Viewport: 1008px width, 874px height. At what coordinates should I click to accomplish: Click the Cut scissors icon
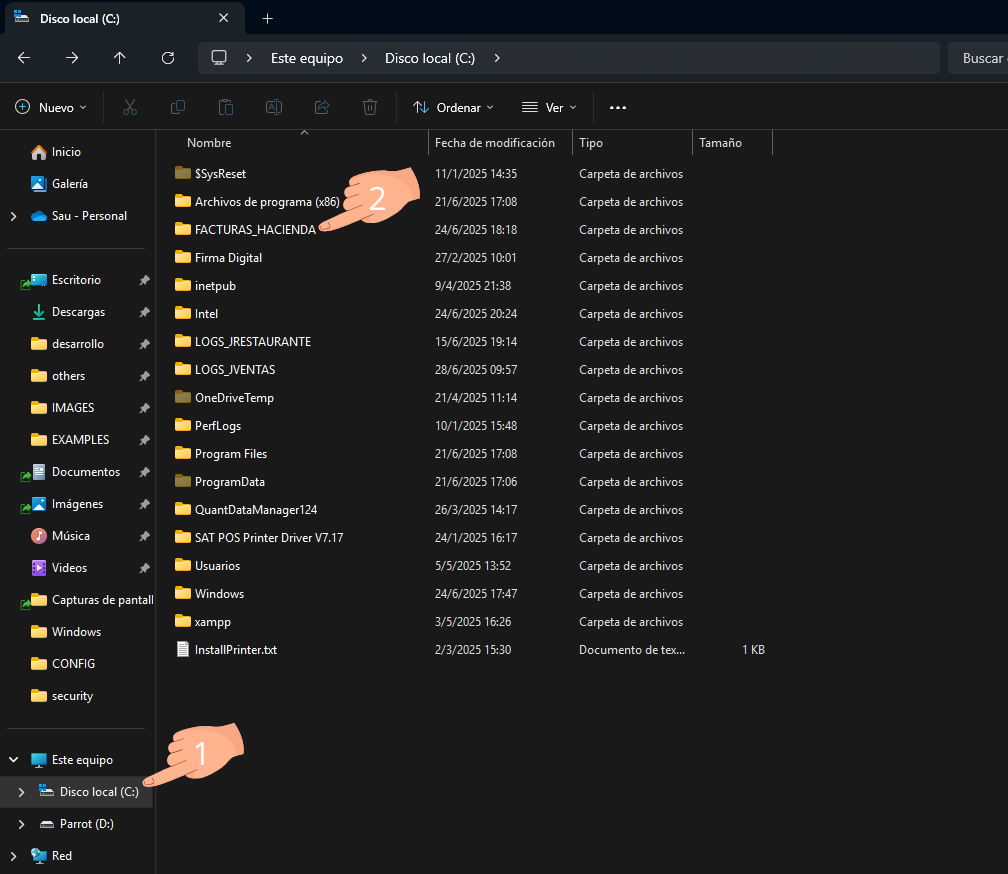click(x=130, y=107)
